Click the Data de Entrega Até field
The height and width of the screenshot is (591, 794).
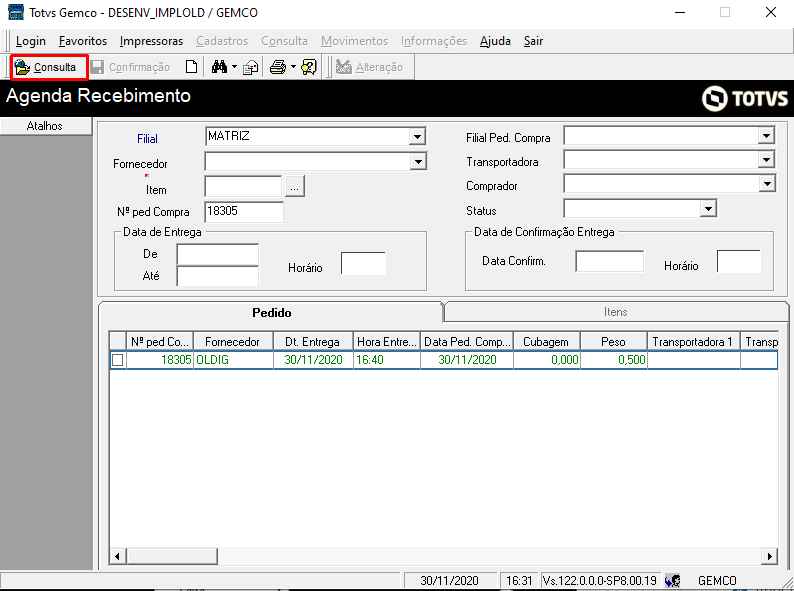218,276
